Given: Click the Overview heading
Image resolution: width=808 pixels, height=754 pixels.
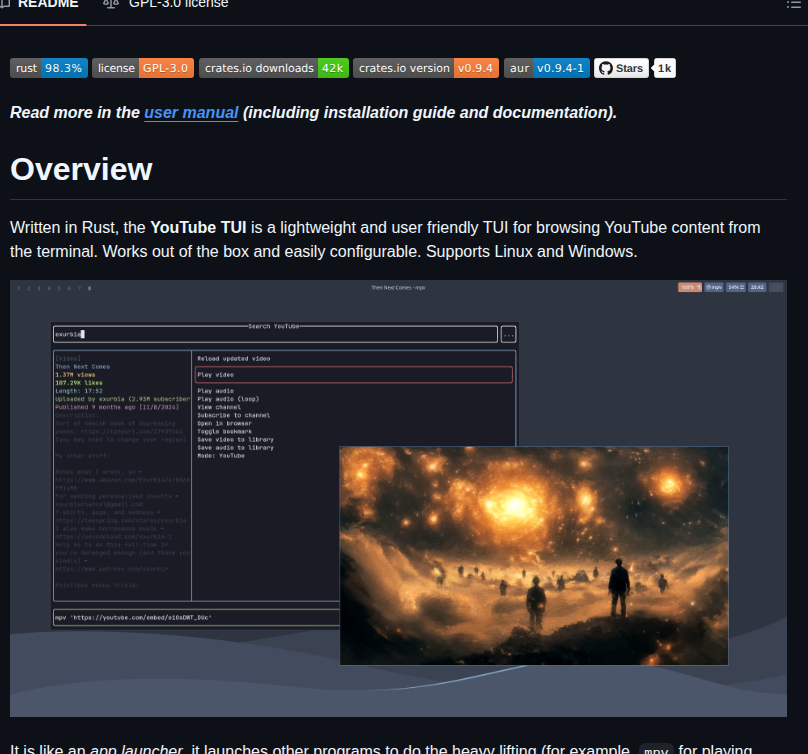Looking at the screenshot, I should [81, 169].
